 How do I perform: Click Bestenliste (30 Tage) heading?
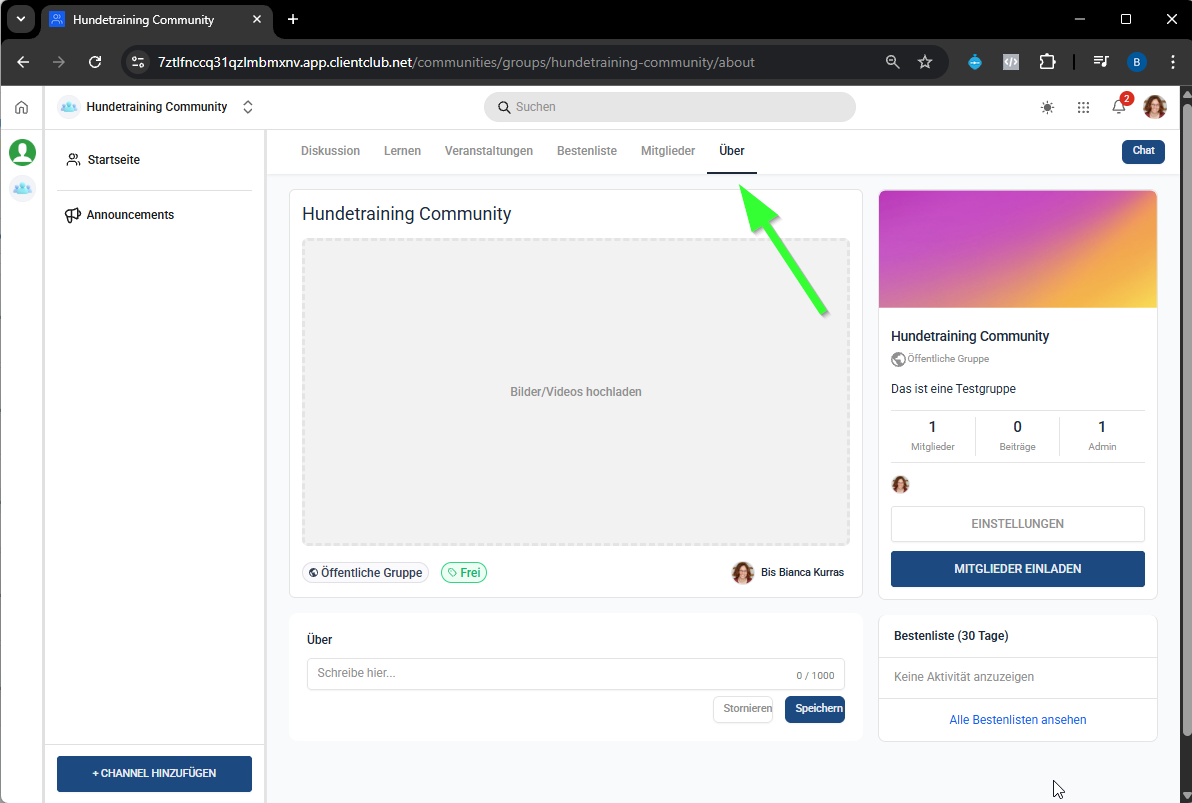951,636
